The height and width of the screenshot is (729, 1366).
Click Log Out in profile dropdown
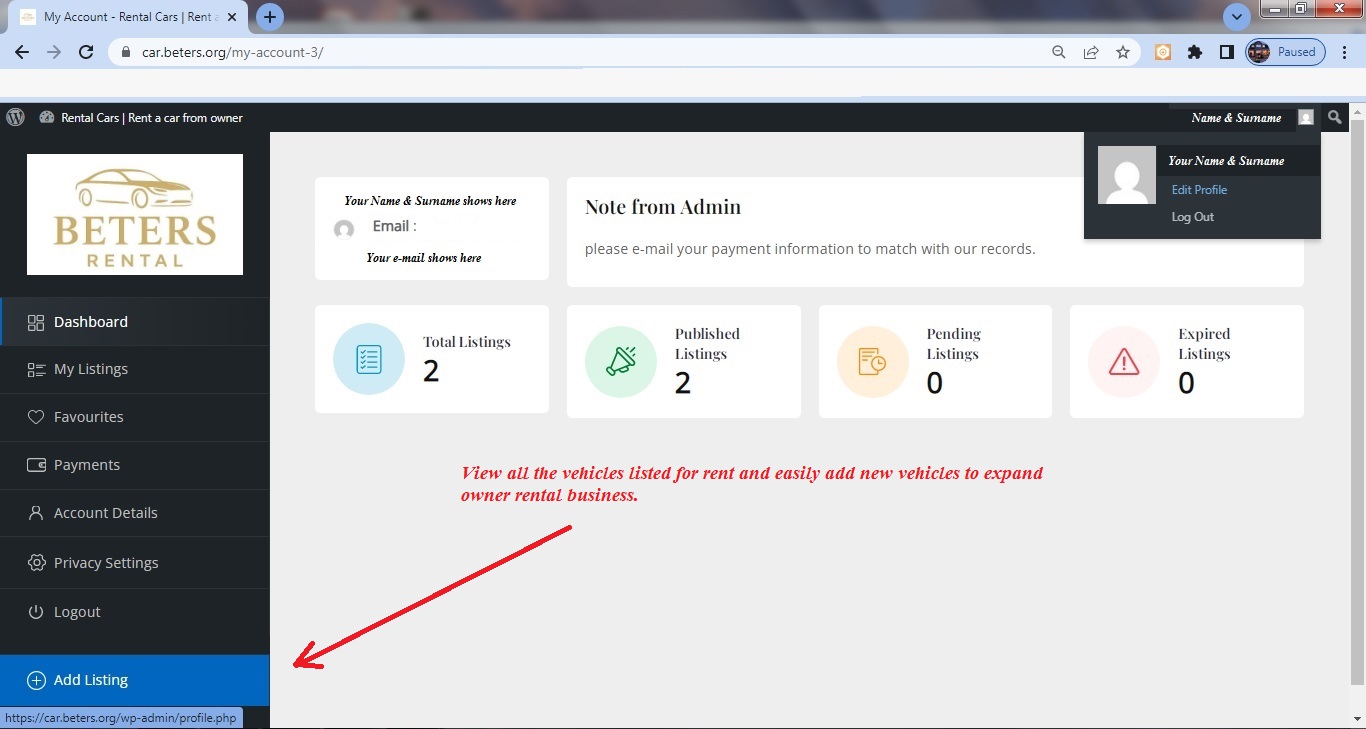click(1192, 216)
